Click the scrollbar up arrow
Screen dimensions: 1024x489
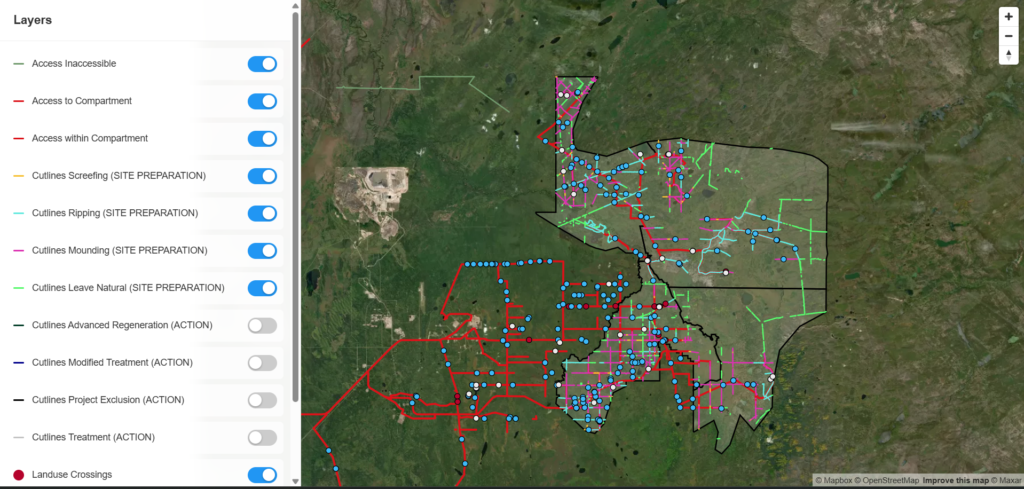(x=295, y=5)
